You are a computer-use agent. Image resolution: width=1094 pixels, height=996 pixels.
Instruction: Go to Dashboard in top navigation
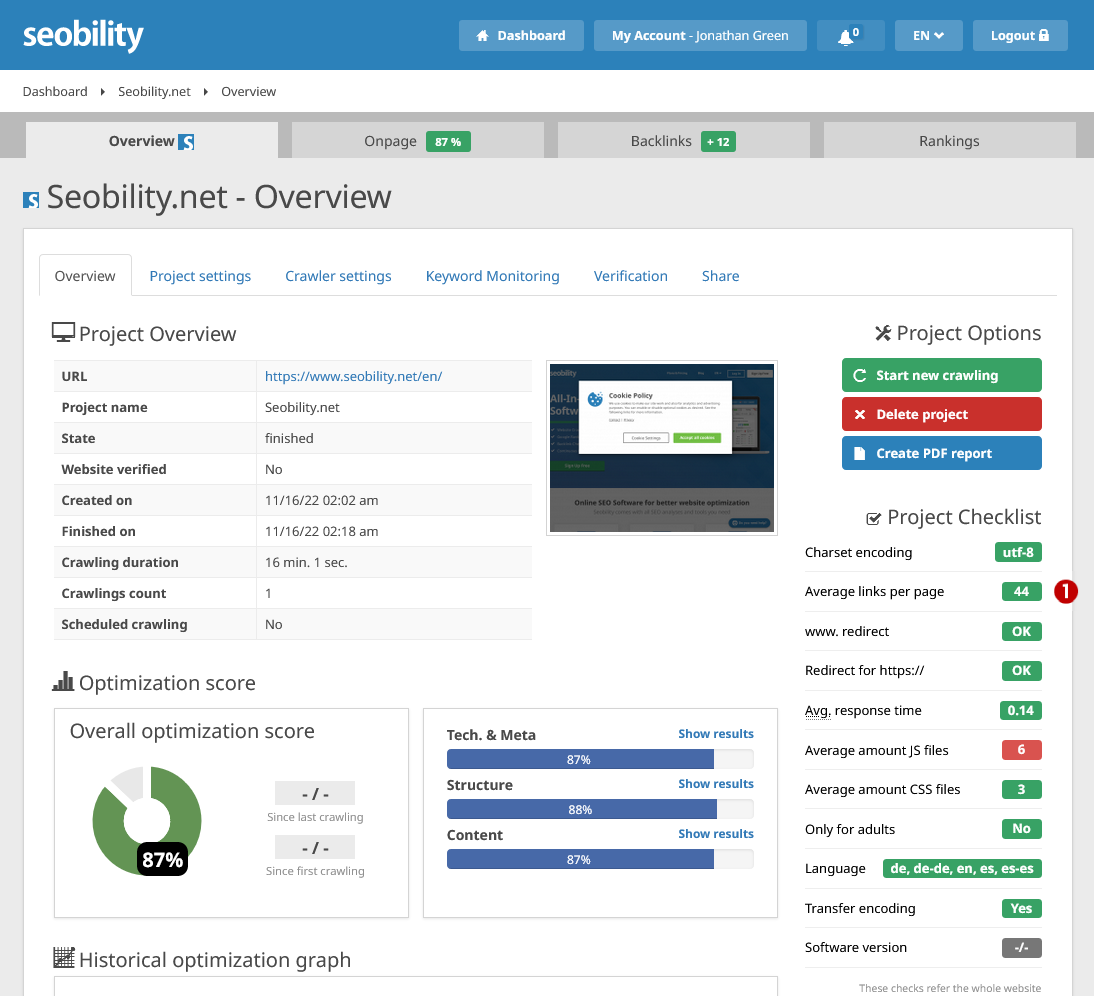click(520, 36)
